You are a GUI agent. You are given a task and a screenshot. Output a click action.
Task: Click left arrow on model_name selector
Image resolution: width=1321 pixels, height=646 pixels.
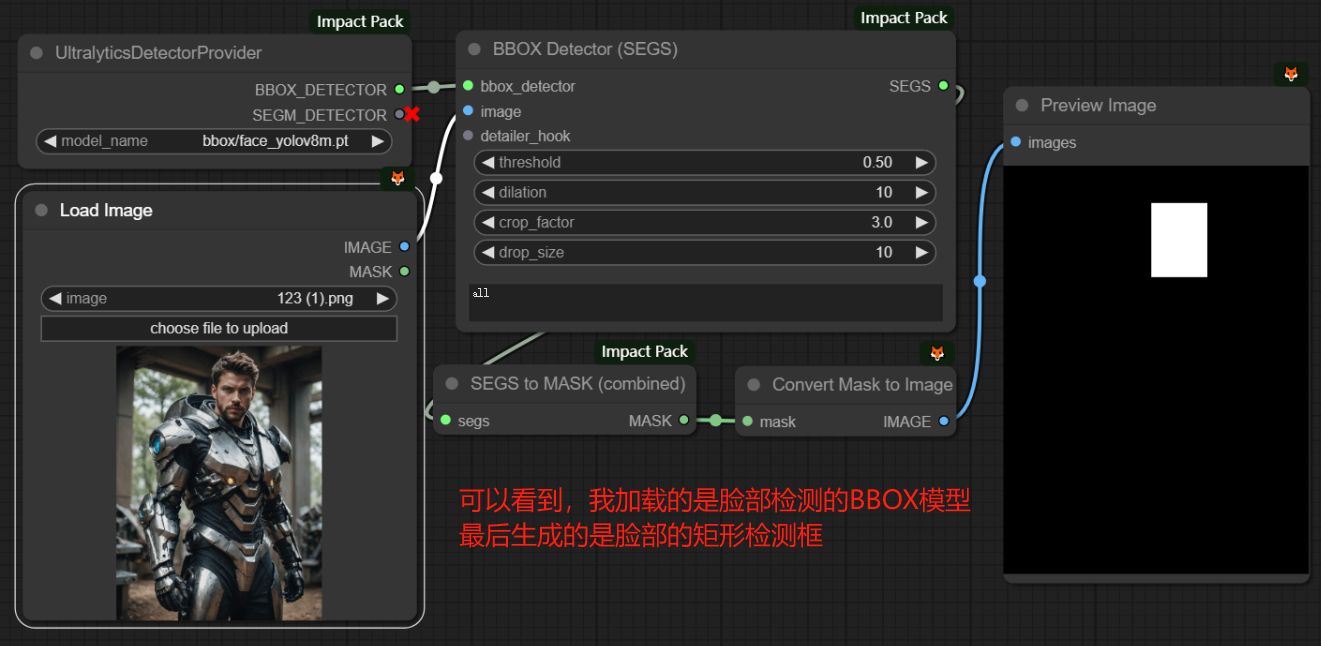pyautogui.click(x=50, y=141)
